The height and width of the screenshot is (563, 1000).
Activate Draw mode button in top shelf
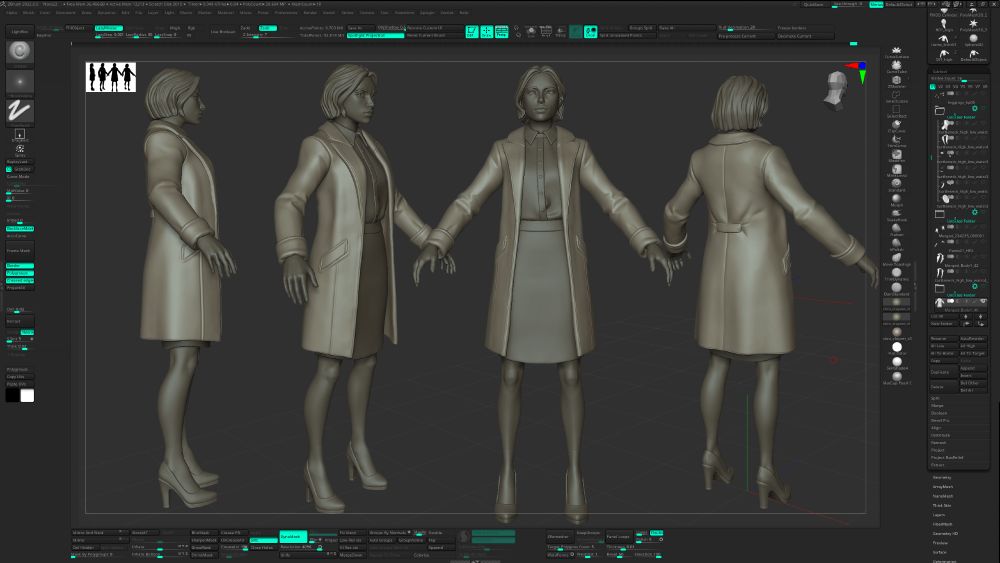pyautogui.click(x=487, y=31)
